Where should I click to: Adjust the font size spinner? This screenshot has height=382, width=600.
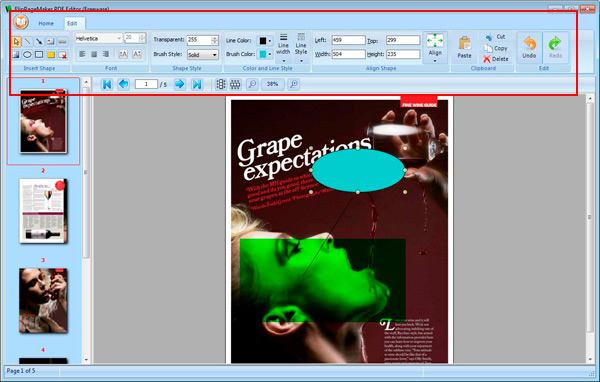click(x=142, y=38)
